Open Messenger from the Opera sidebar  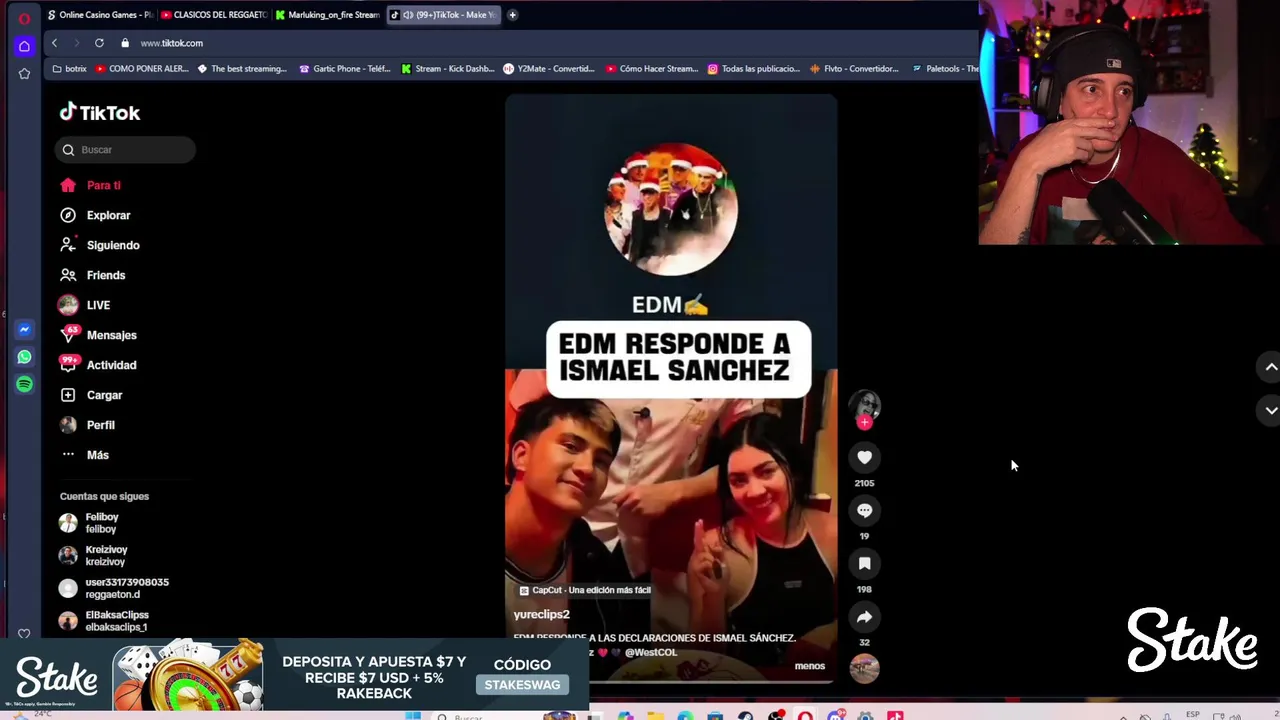pos(24,329)
